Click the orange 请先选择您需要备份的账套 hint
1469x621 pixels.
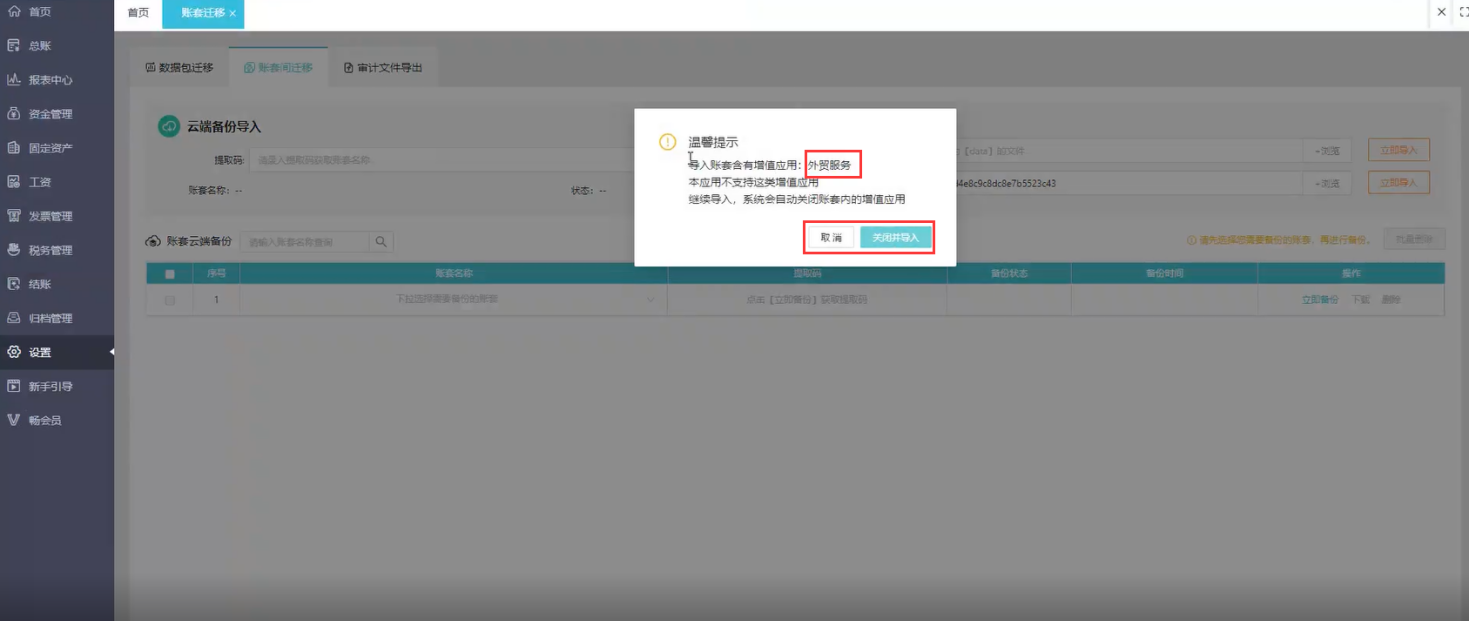coord(1280,240)
